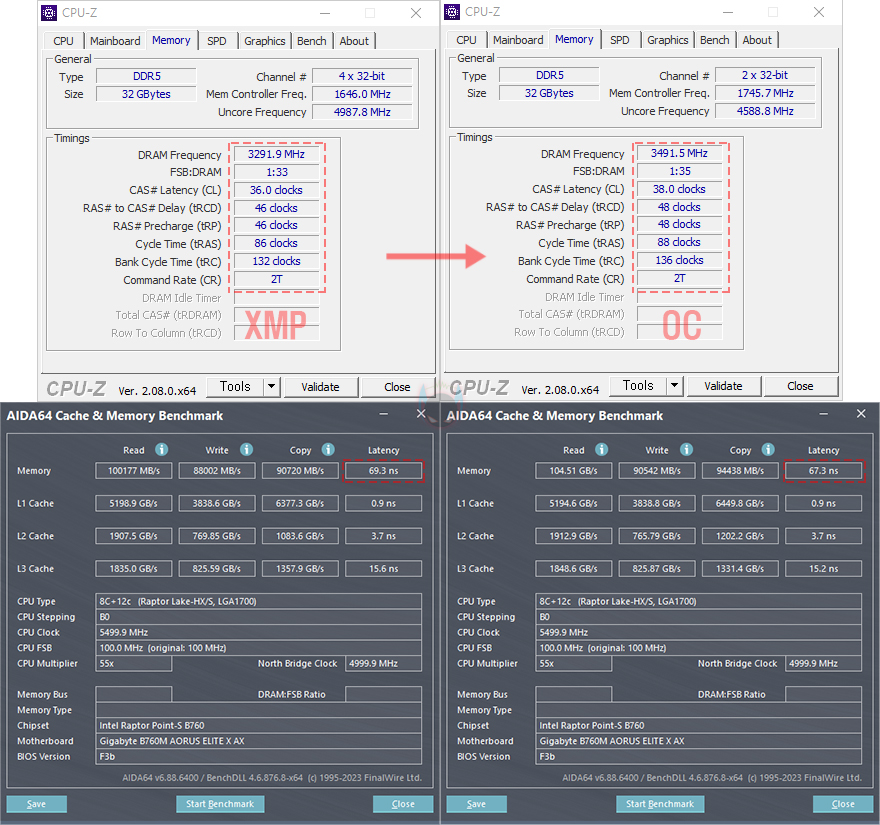Open About tab in right CPU-Z

click(757, 40)
